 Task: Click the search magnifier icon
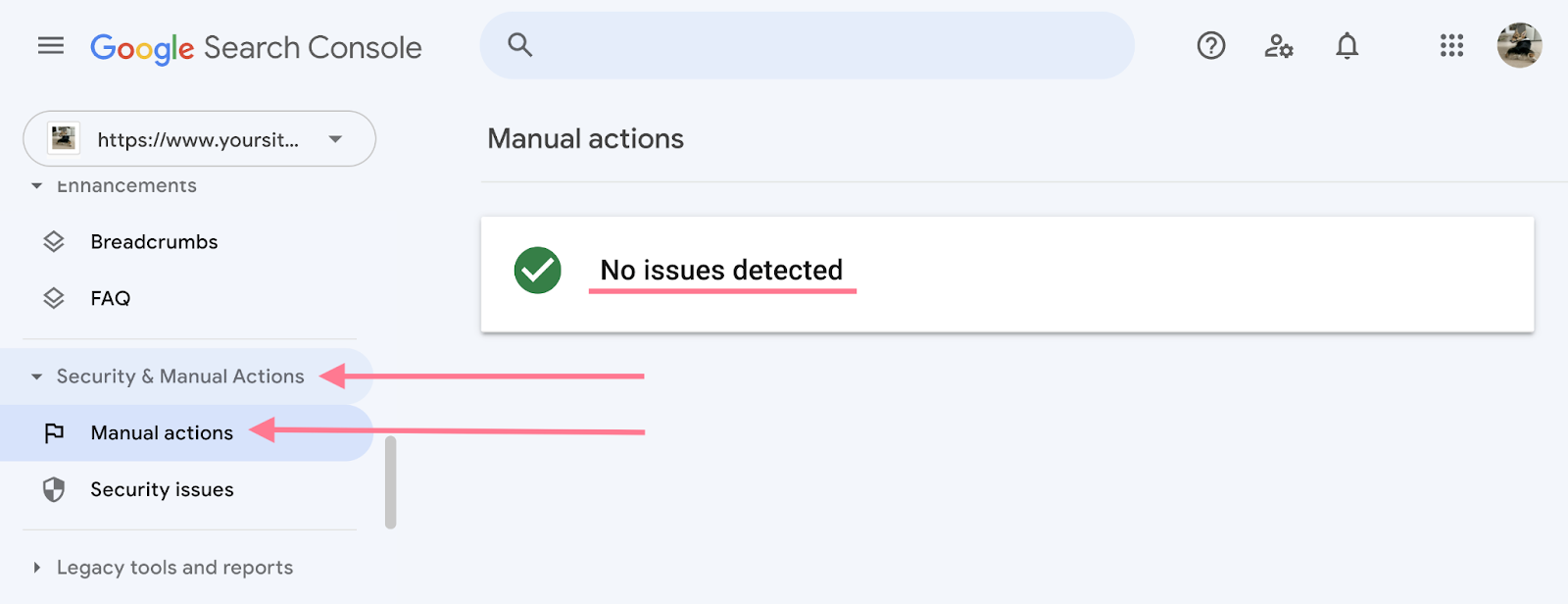click(x=519, y=45)
